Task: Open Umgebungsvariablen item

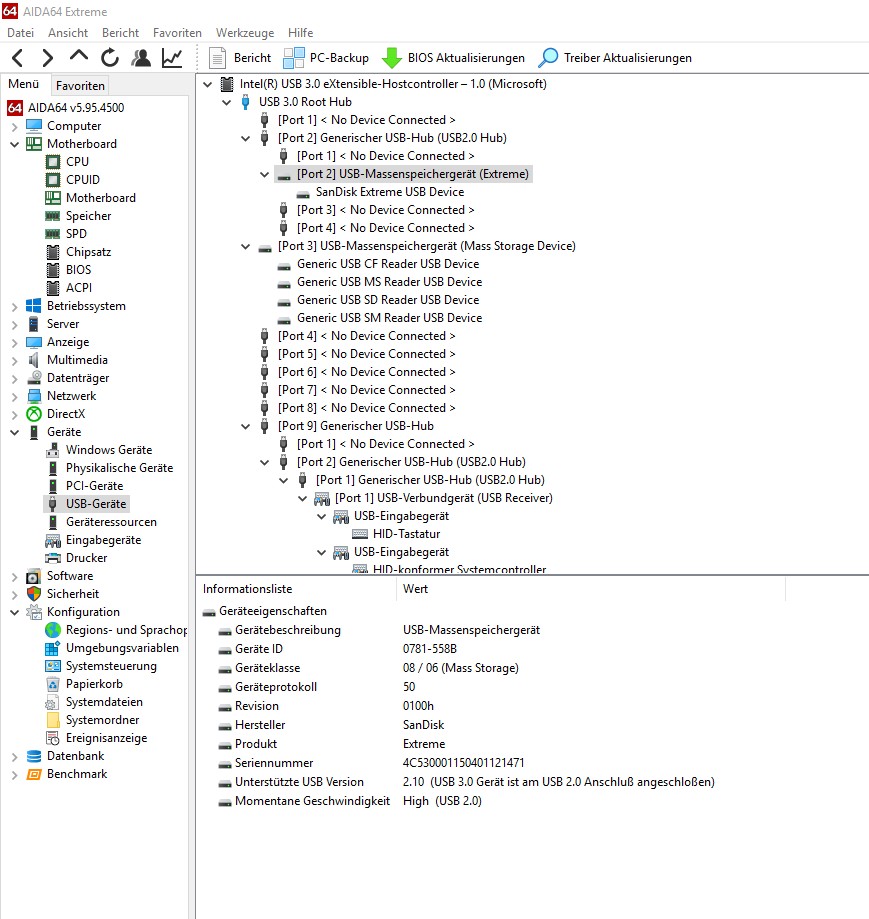Action: coord(122,648)
